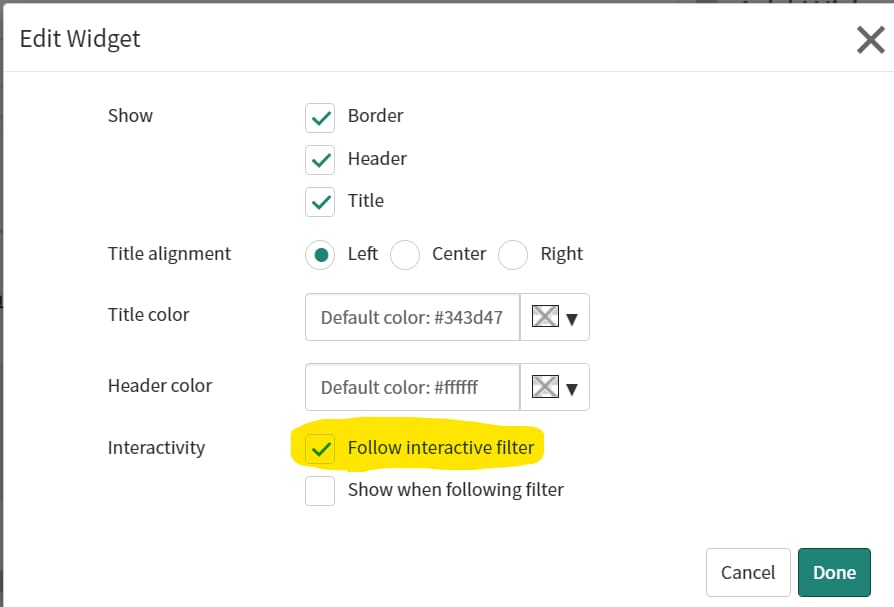
Task: Uncheck the Border checkbox
Action: pyautogui.click(x=320, y=118)
